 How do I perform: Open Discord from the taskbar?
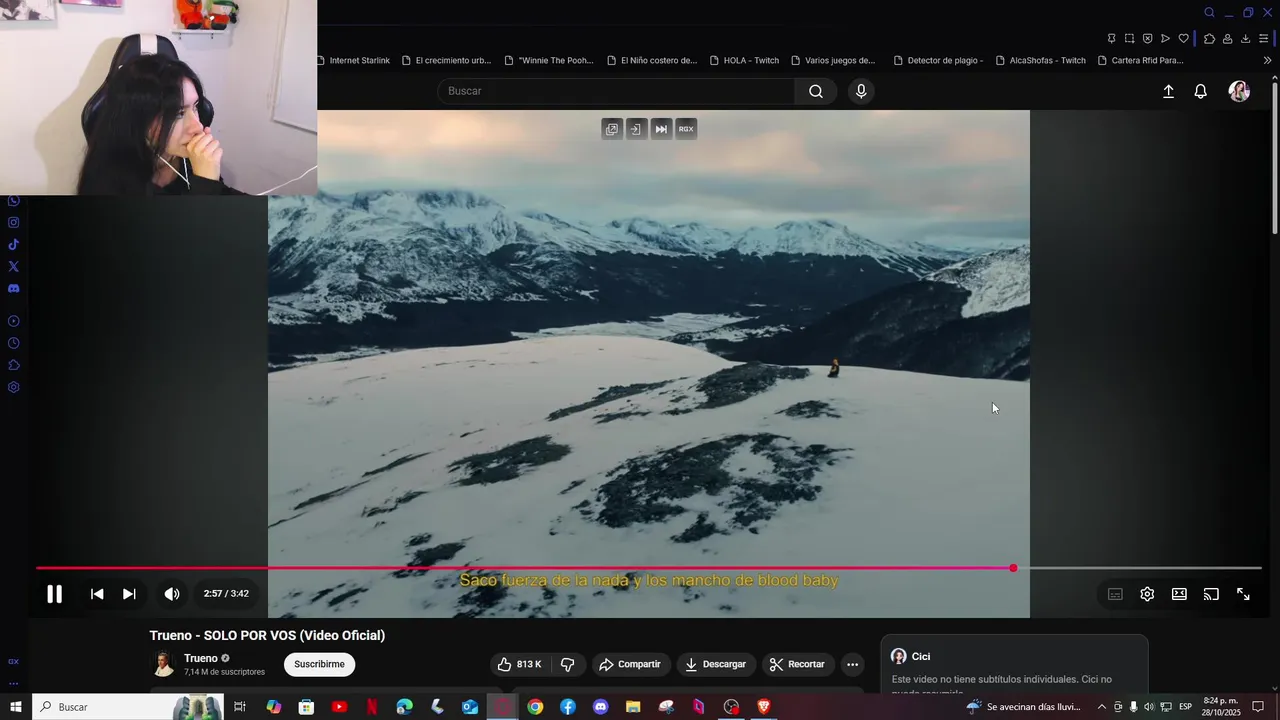(600, 707)
